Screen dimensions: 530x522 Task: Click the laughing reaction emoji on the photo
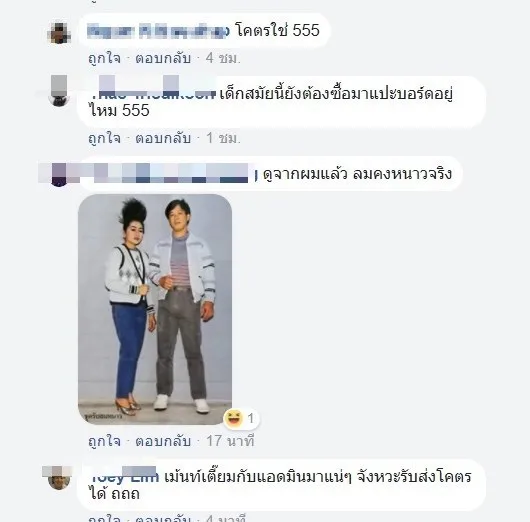[234, 418]
